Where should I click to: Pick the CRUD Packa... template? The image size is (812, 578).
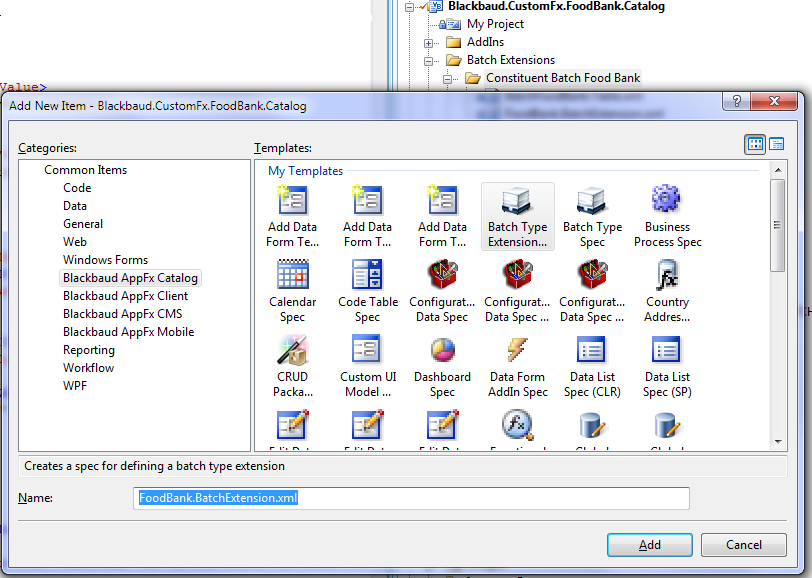click(x=293, y=367)
